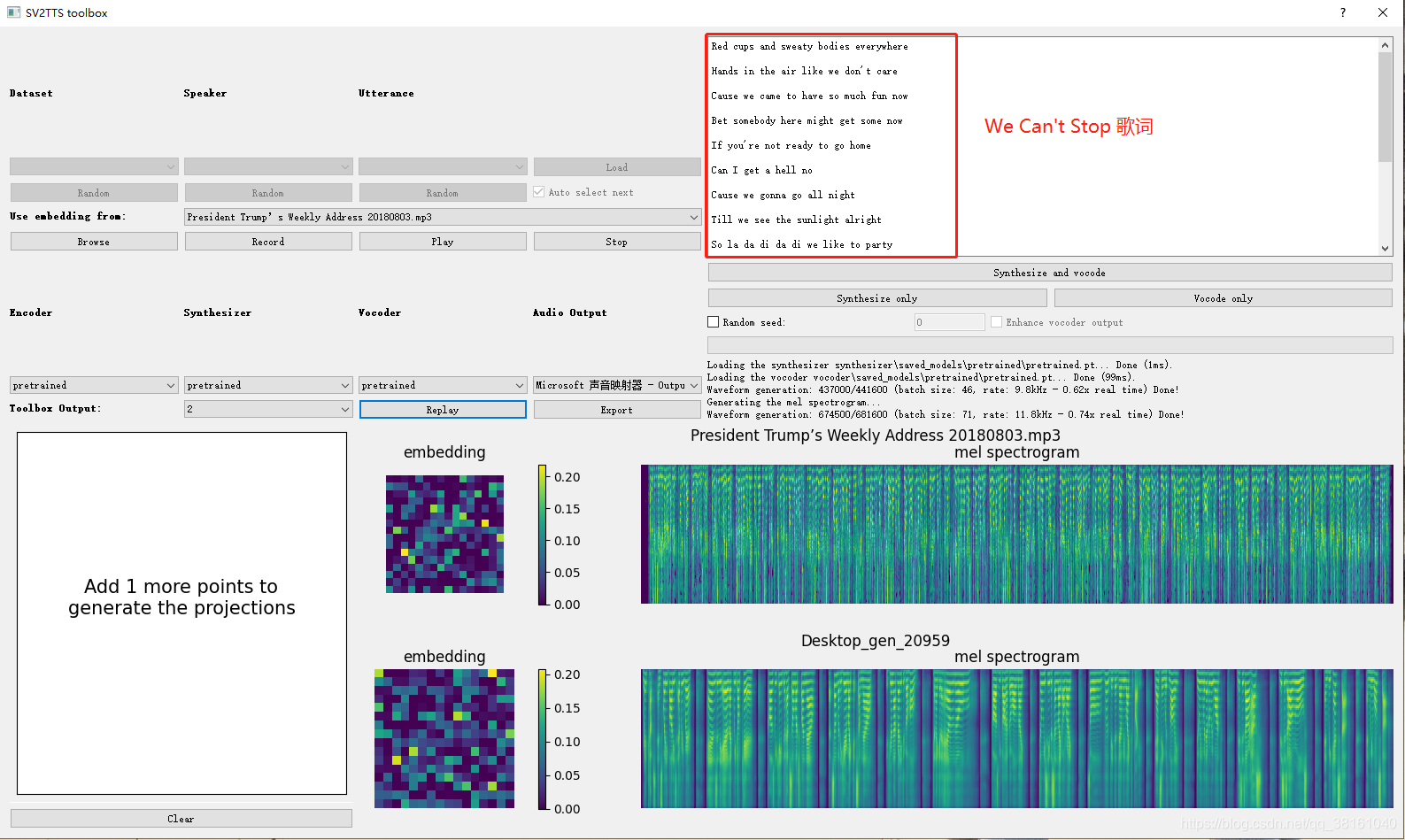The image size is (1405, 840).
Task: Click the SV2TTS toolbox window icon
Action: point(13,12)
